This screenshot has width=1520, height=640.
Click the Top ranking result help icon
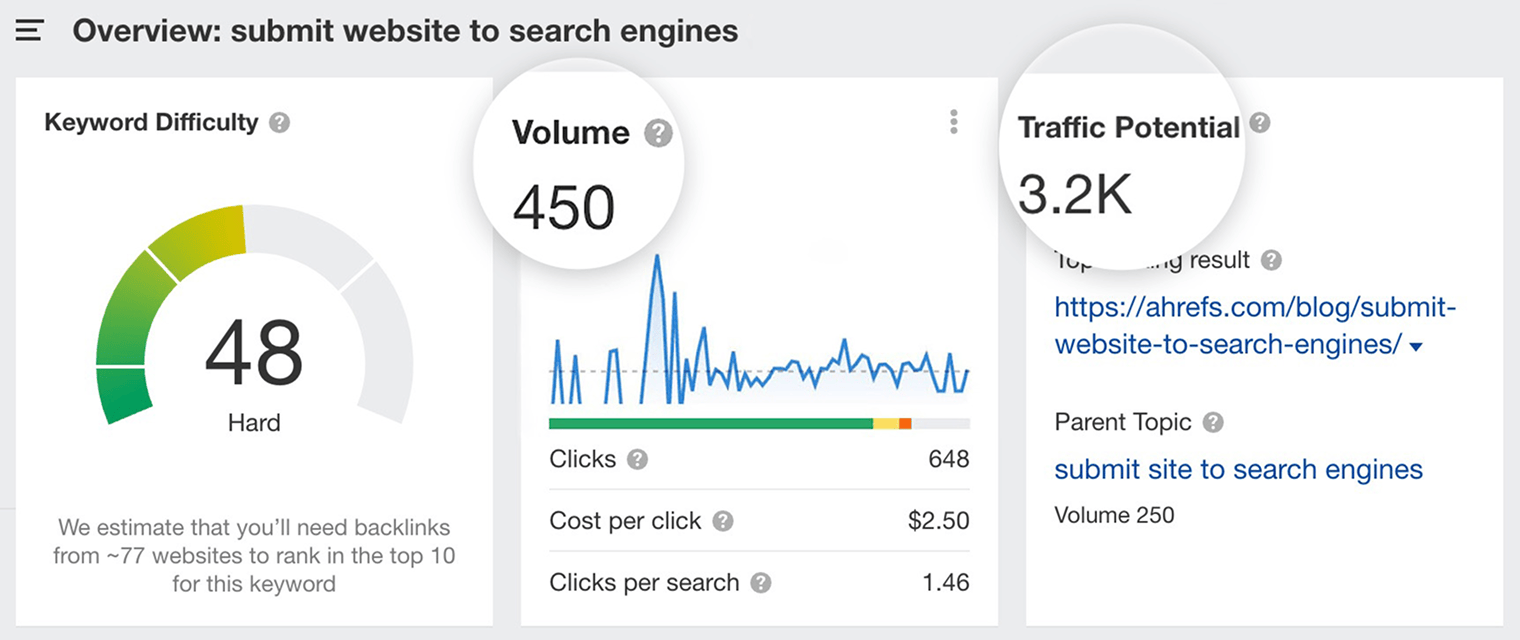(x=1273, y=259)
